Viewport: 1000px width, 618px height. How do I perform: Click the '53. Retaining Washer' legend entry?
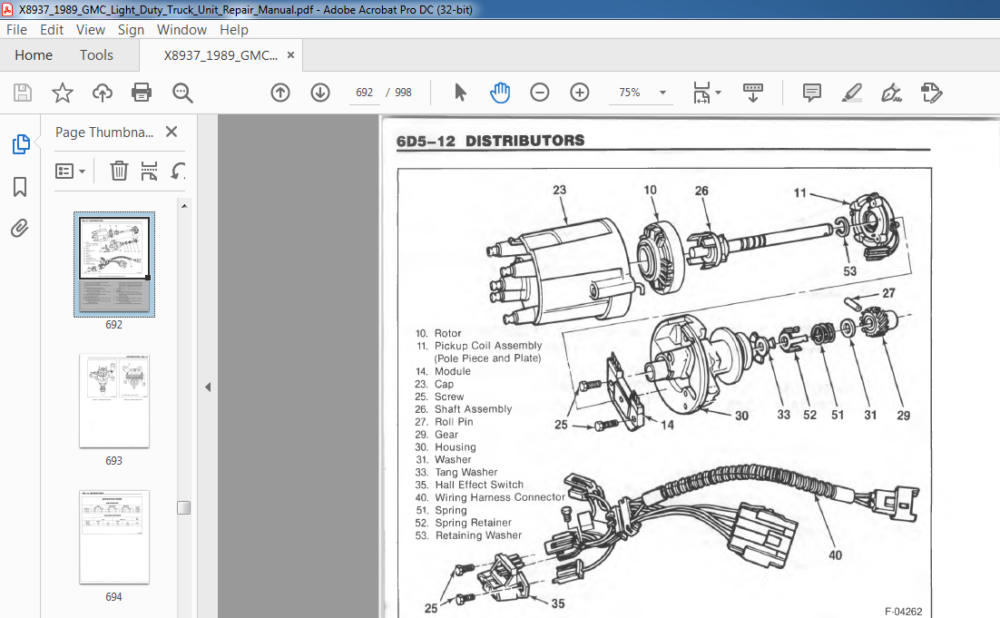468,535
